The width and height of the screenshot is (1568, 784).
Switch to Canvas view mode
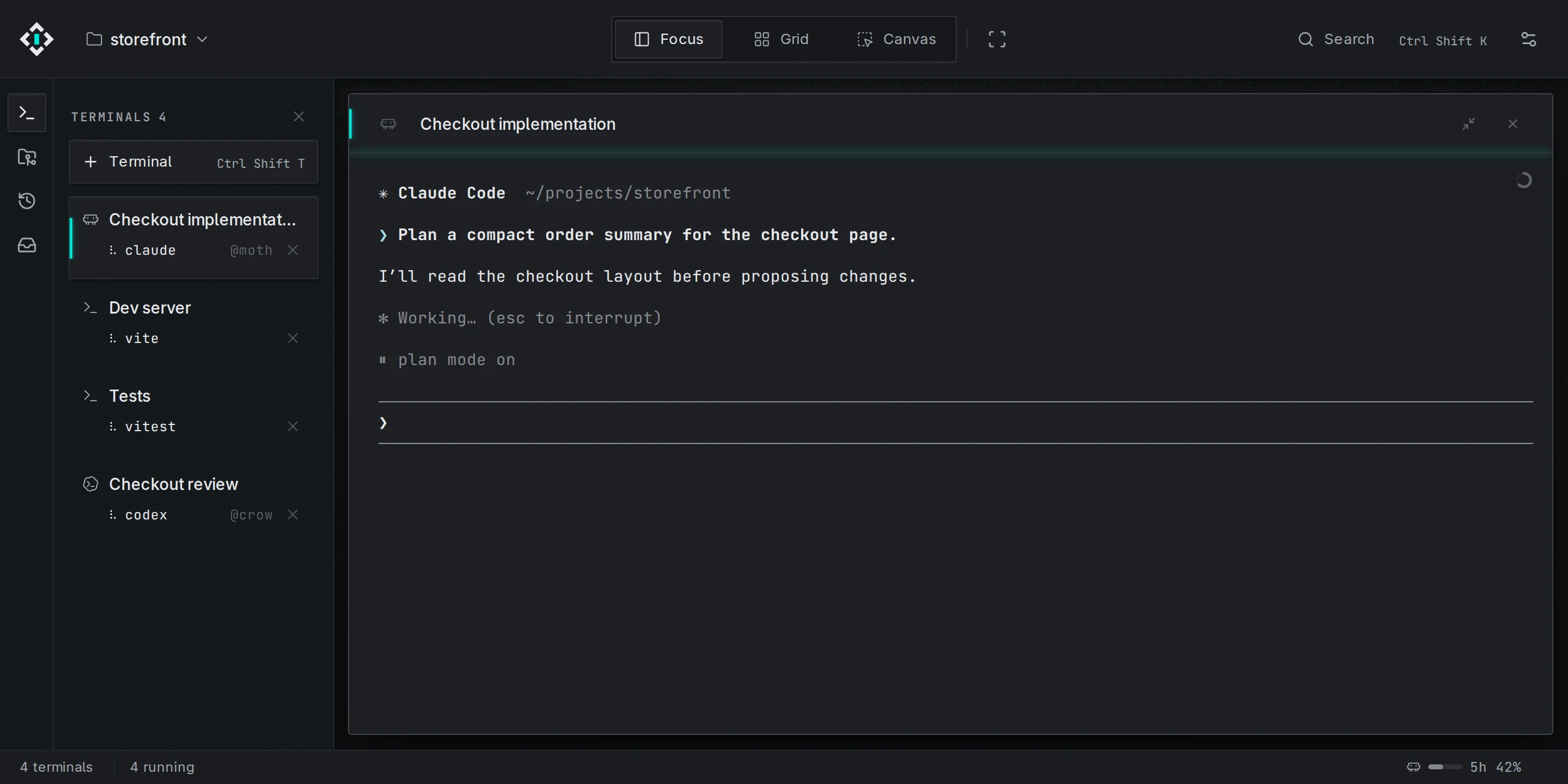(x=896, y=39)
